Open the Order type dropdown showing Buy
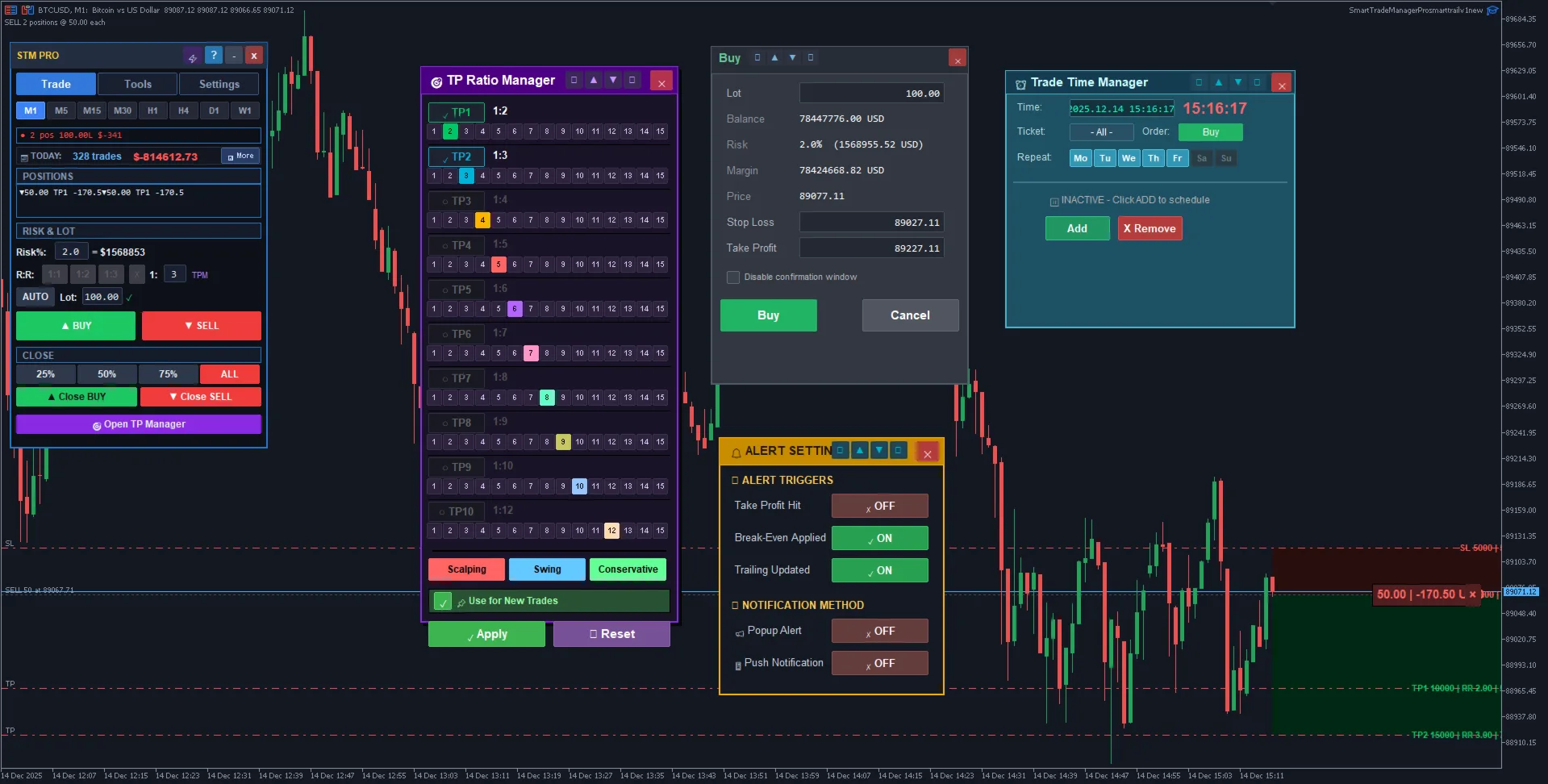 [1210, 131]
